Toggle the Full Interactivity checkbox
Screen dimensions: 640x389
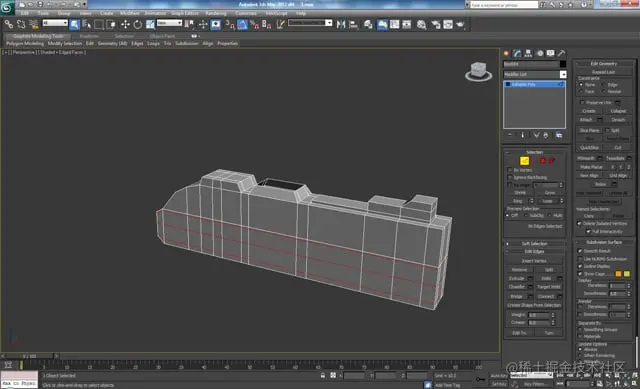click(x=588, y=231)
